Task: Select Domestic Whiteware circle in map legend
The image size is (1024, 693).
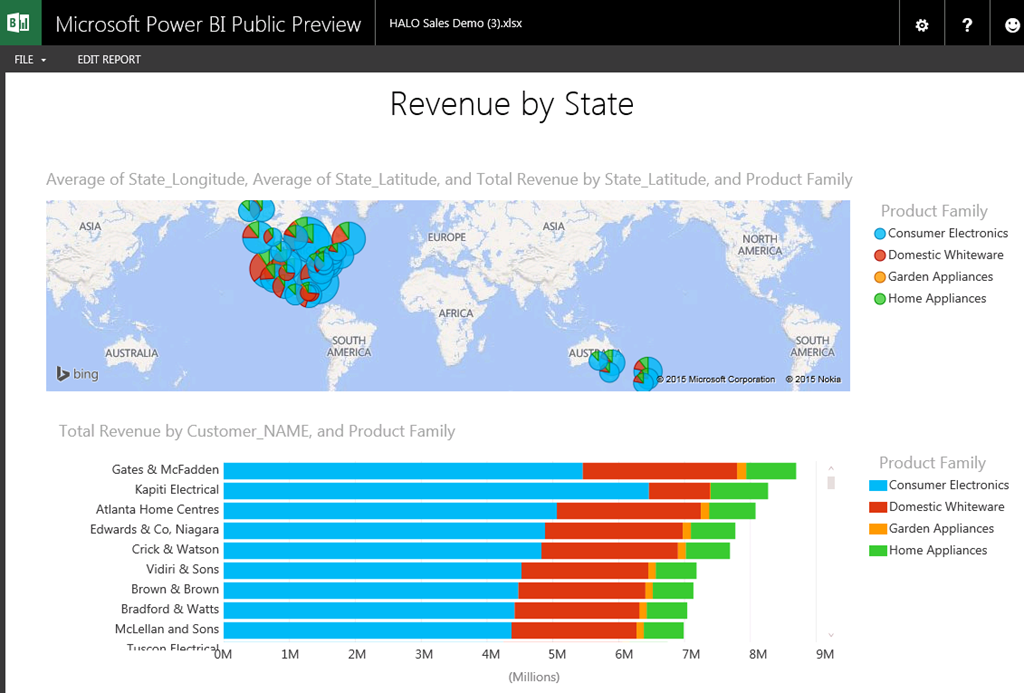Action: 880,256
